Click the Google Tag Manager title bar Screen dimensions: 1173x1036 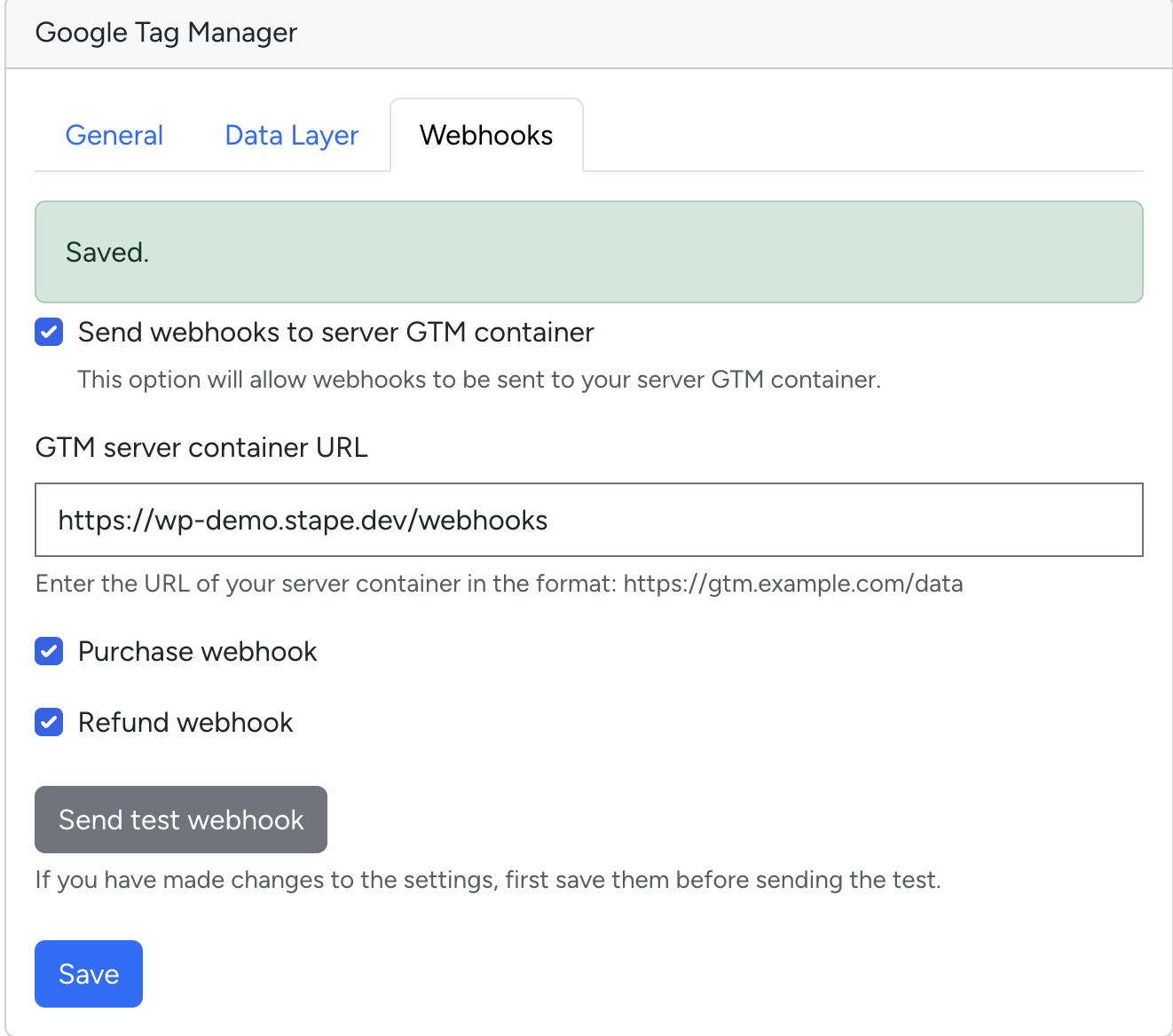click(x=166, y=32)
